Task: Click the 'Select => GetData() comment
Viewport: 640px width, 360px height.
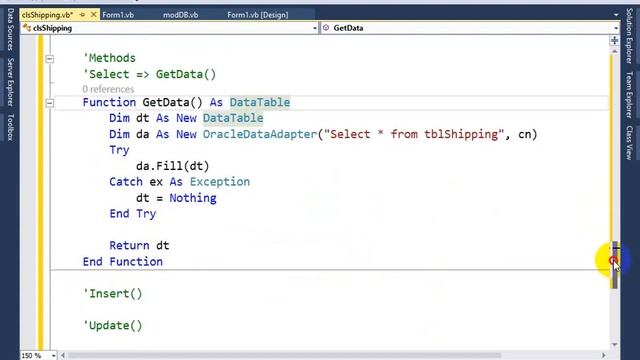Action: (x=149, y=75)
